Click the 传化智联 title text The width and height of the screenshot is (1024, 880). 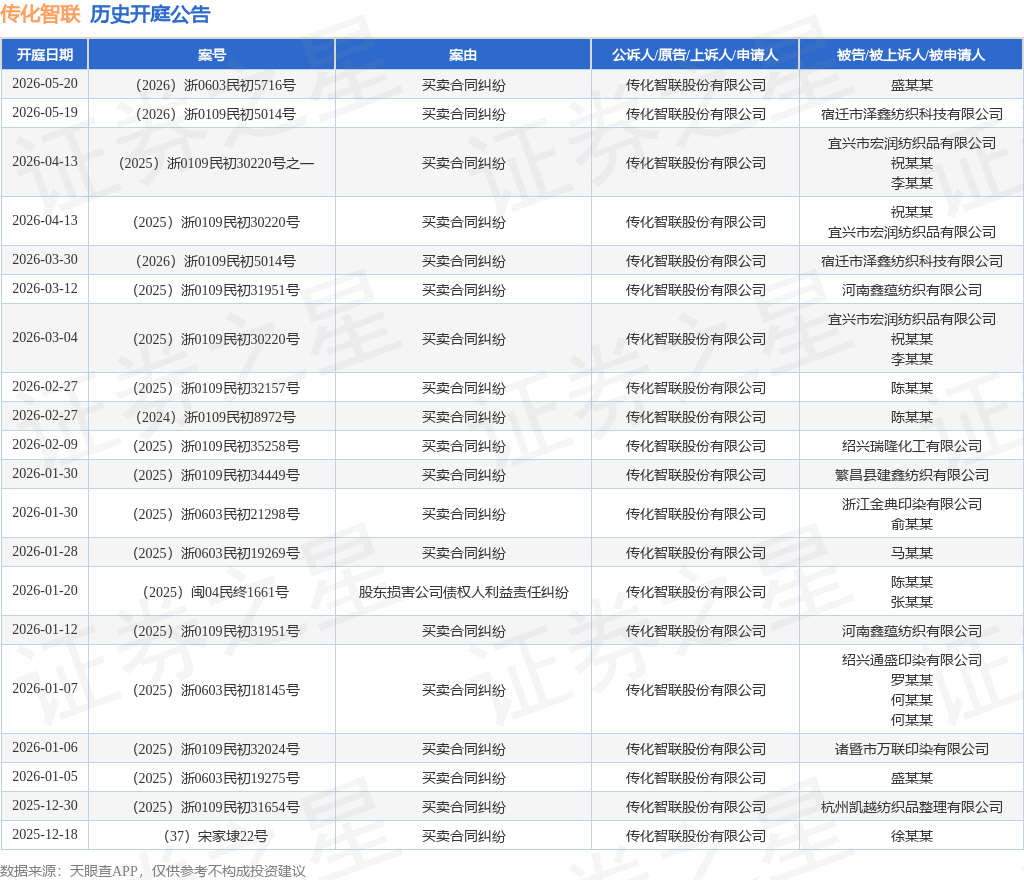point(40,14)
